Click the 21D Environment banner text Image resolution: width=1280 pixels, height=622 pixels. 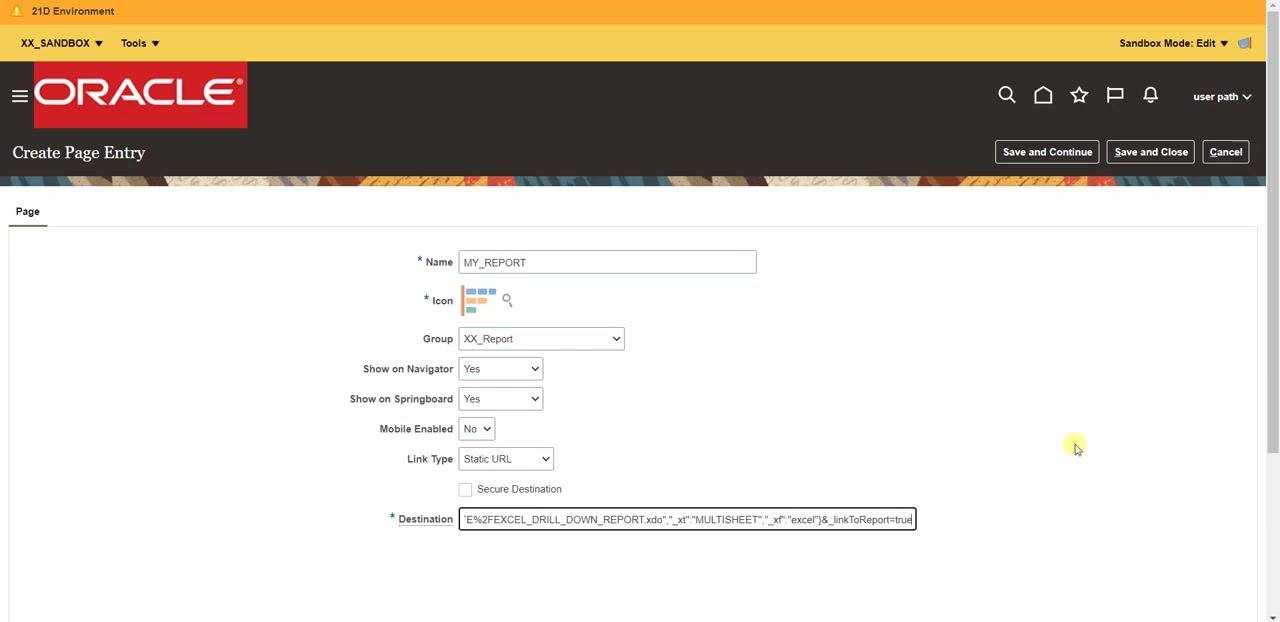click(73, 11)
